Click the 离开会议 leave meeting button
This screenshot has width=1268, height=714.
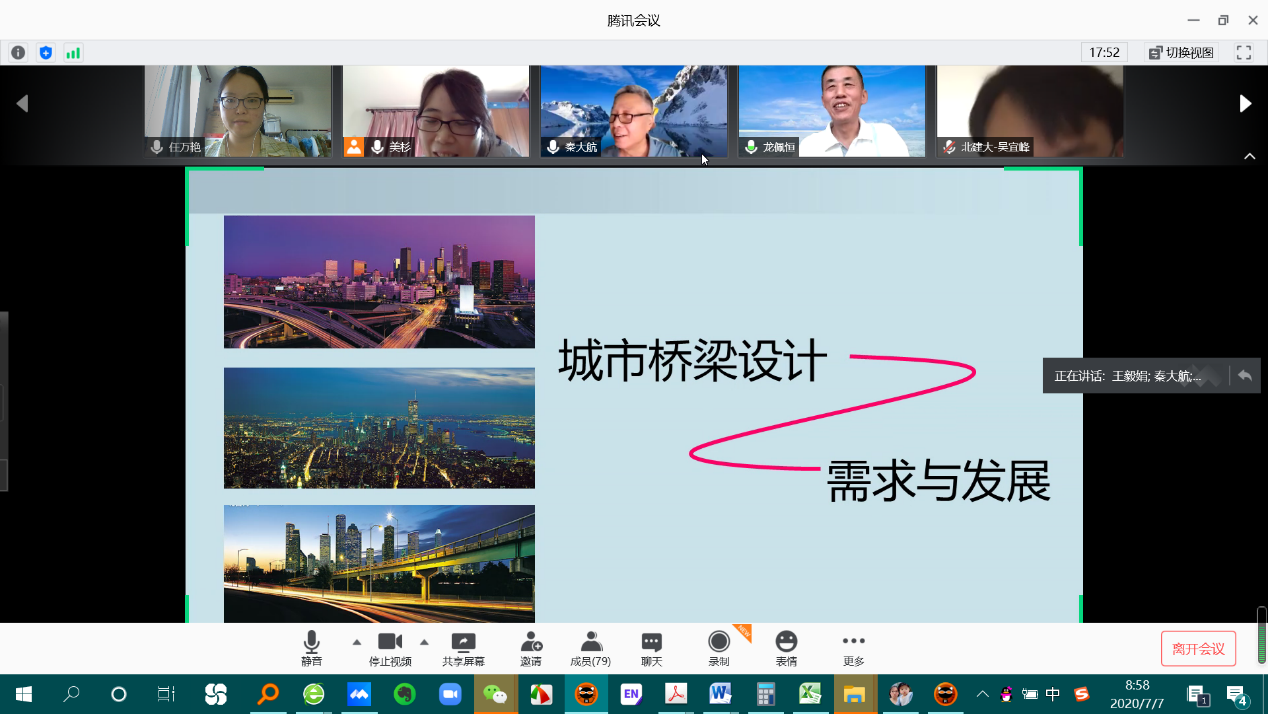coord(1198,649)
